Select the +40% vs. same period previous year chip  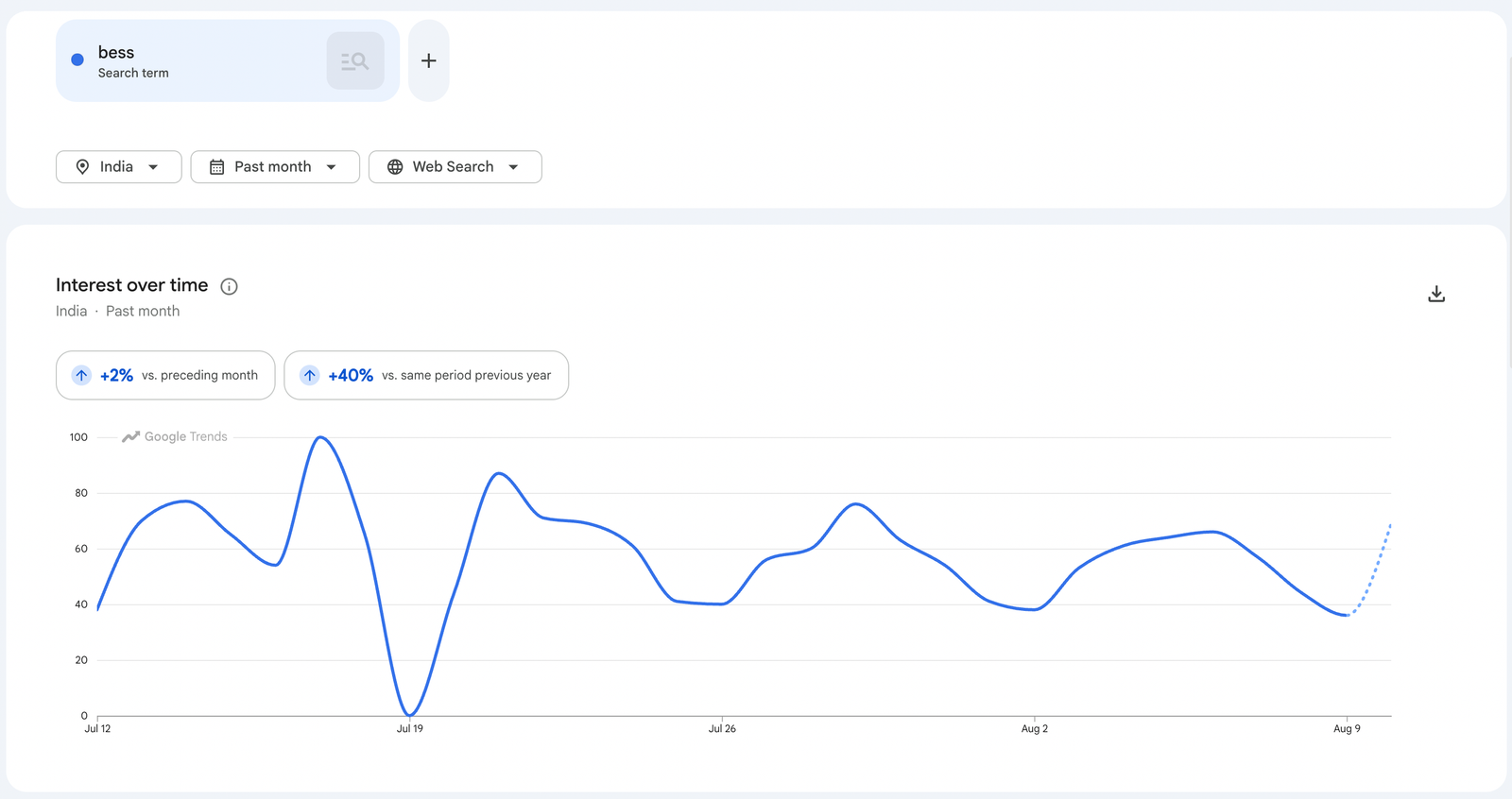click(x=426, y=375)
